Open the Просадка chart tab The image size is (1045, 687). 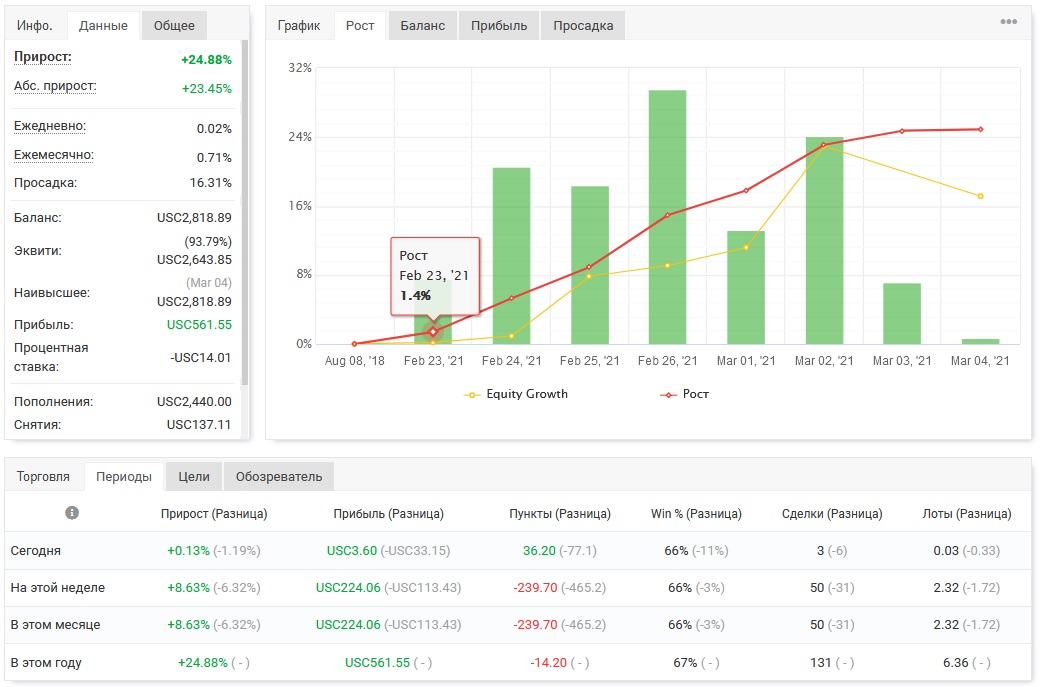(583, 25)
